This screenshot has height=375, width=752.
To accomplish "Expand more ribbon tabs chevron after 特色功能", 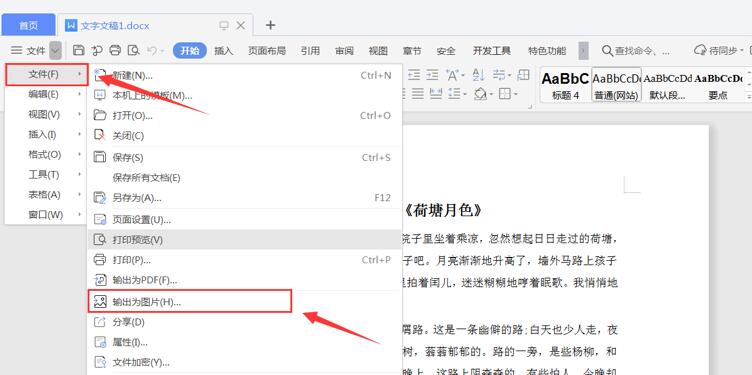I will [583, 50].
